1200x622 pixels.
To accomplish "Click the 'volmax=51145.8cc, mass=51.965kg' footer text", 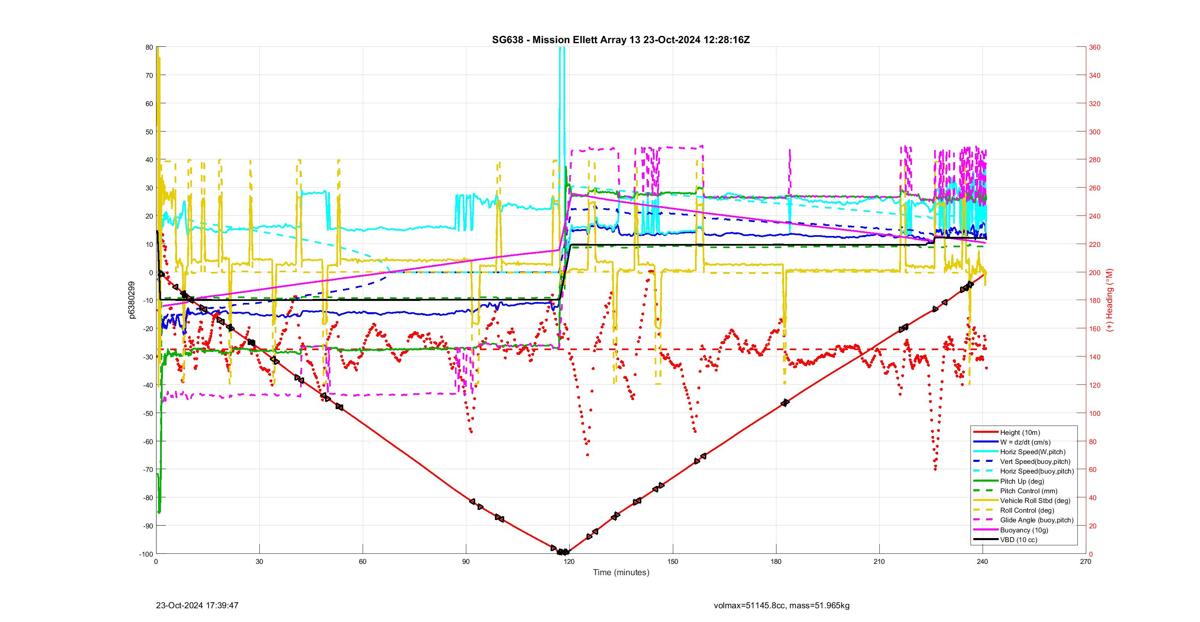I will pyautogui.click(x=781, y=606).
